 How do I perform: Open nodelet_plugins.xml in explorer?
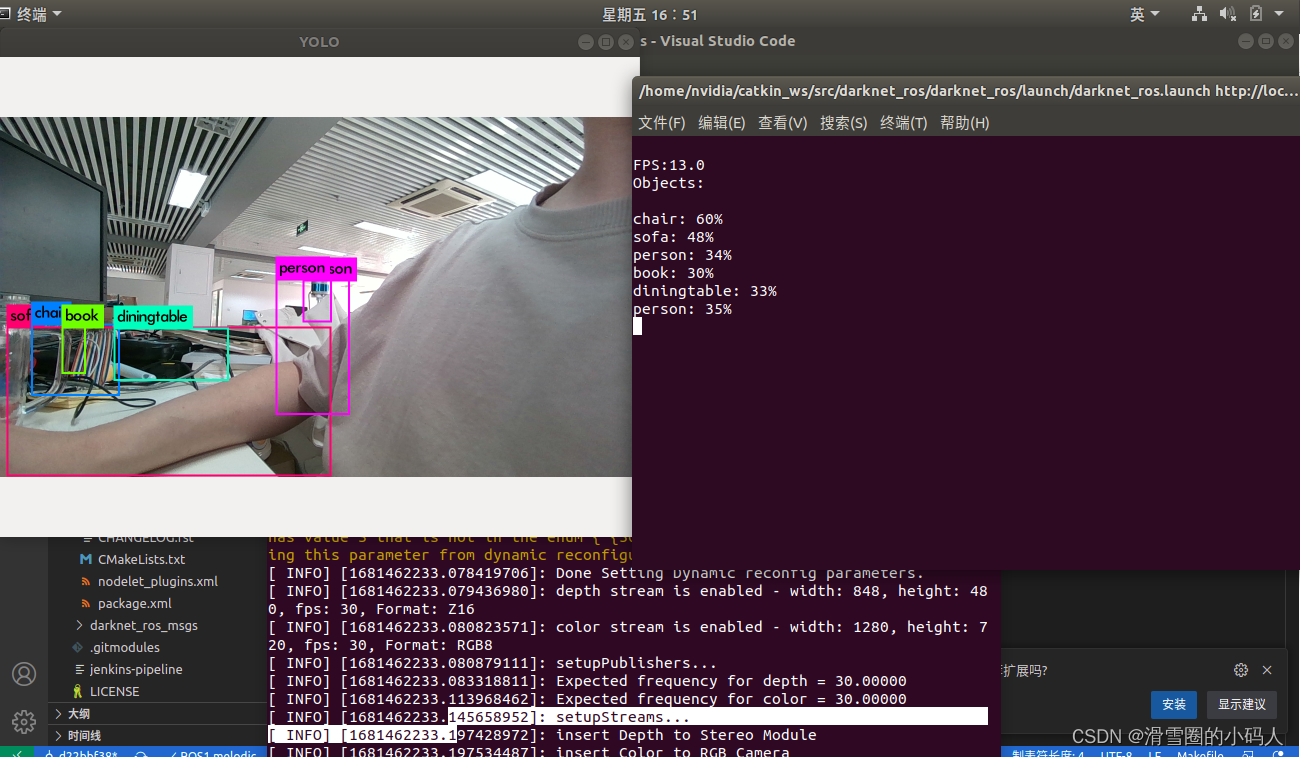[158, 581]
